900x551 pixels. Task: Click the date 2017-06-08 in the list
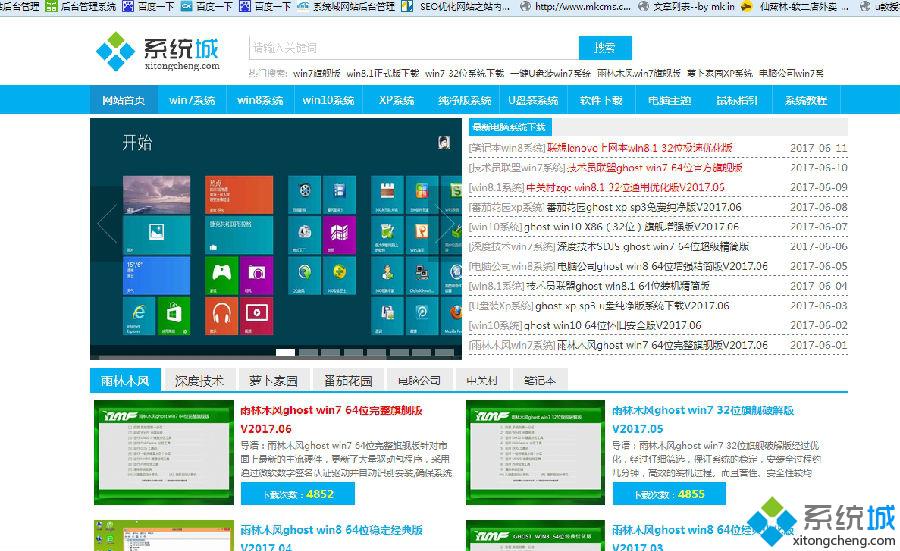pos(818,207)
